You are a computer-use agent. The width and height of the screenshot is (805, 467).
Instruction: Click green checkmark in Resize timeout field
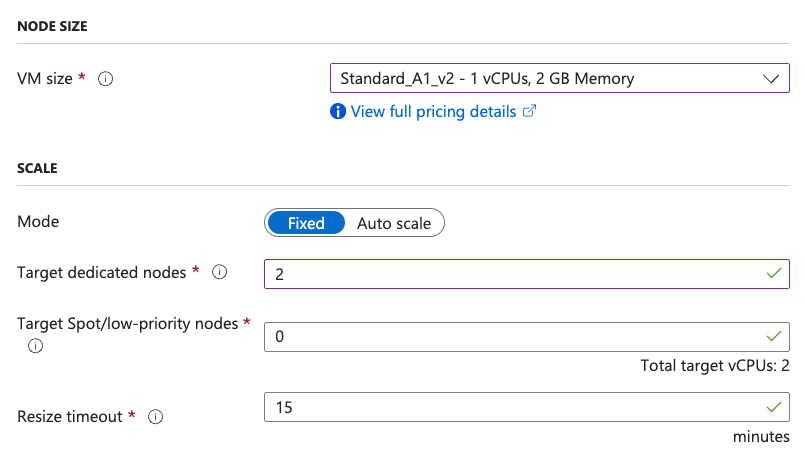(773, 407)
